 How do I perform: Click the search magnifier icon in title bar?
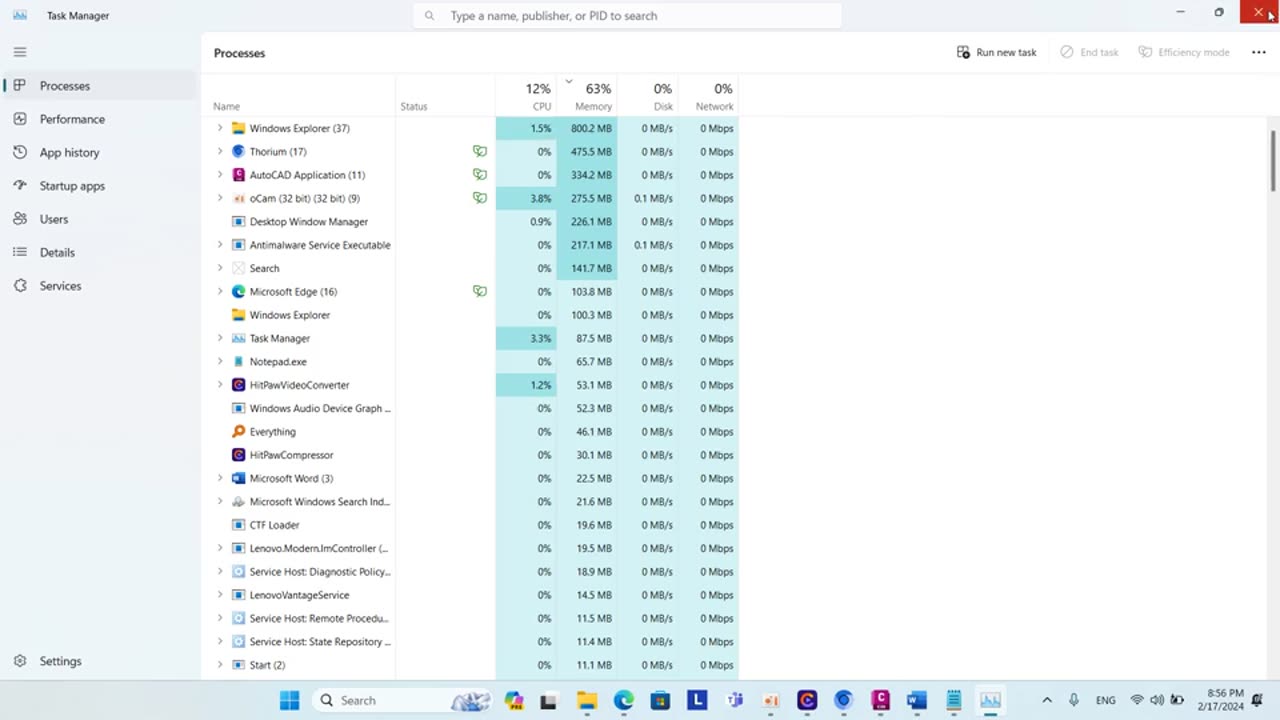coord(430,16)
